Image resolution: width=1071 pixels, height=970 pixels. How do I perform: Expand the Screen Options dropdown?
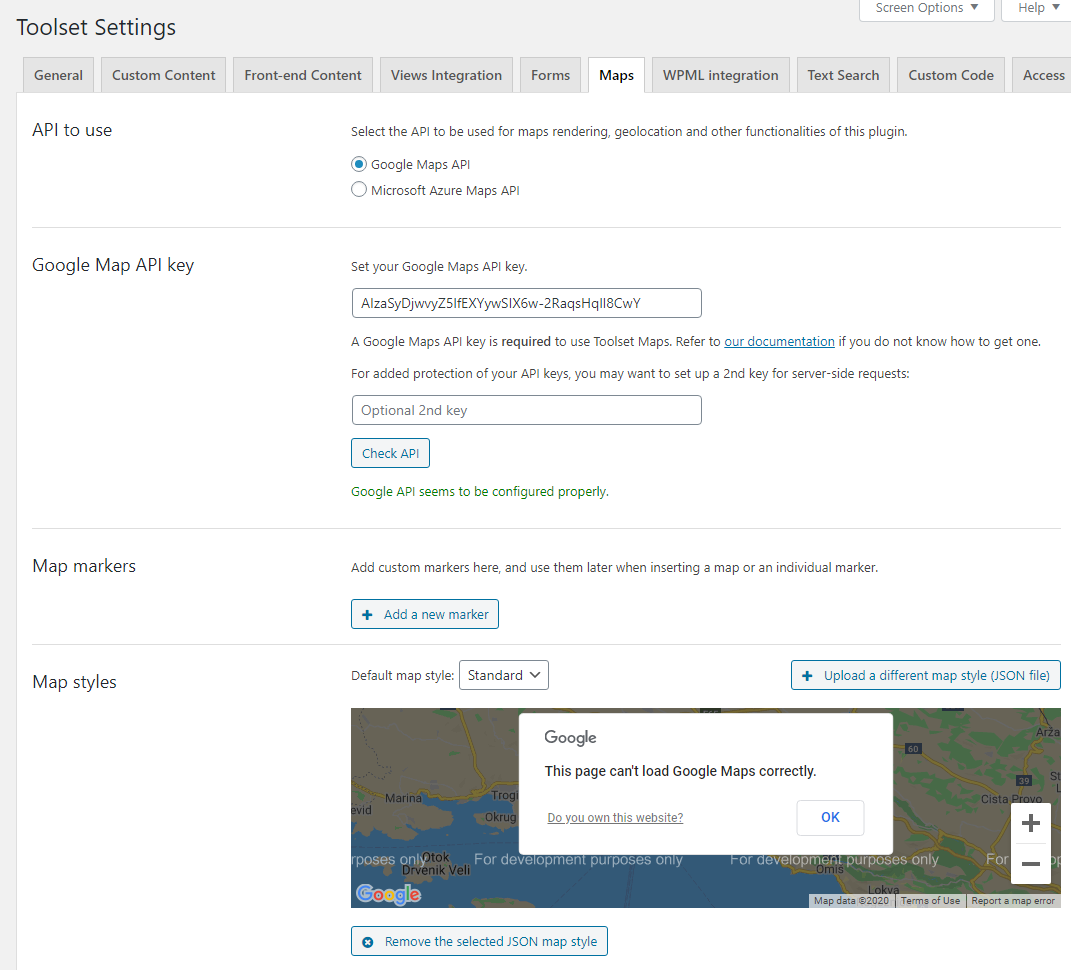(926, 8)
